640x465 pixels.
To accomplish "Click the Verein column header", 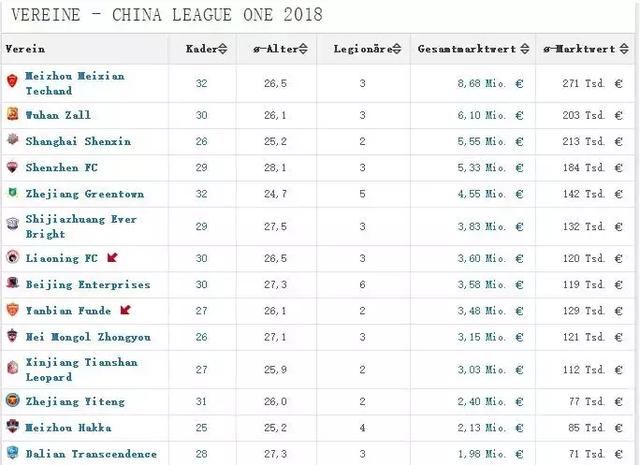I will point(26,48).
